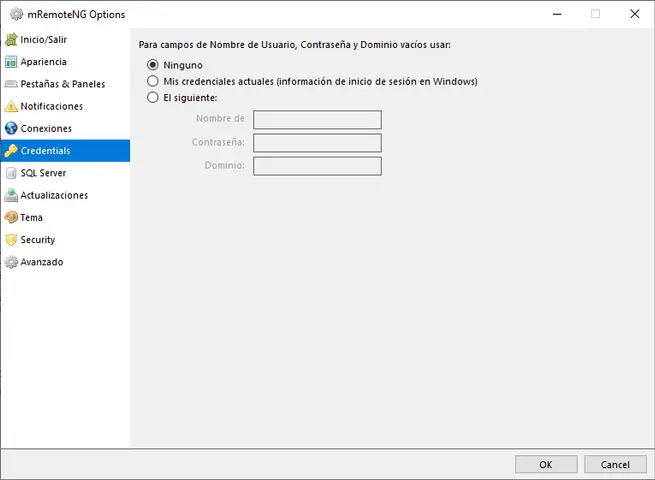Click the Pestañas & Paneles icon
The width and height of the screenshot is (655, 480).
[x=11, y=84]
